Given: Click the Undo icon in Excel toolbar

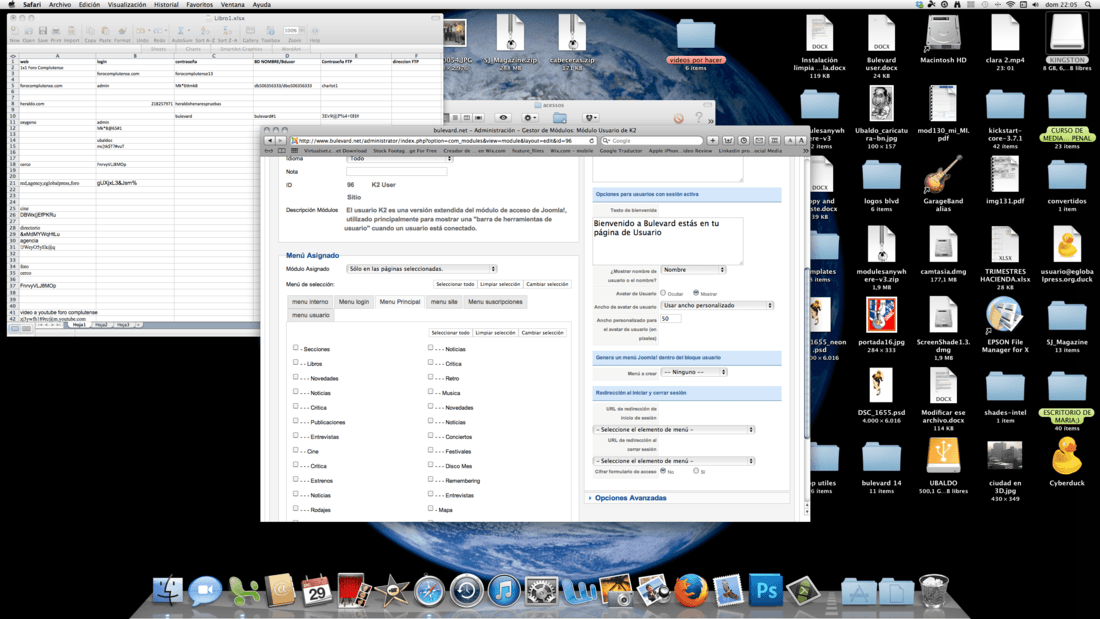Looking at the screenshot, I should click(142, 32).
